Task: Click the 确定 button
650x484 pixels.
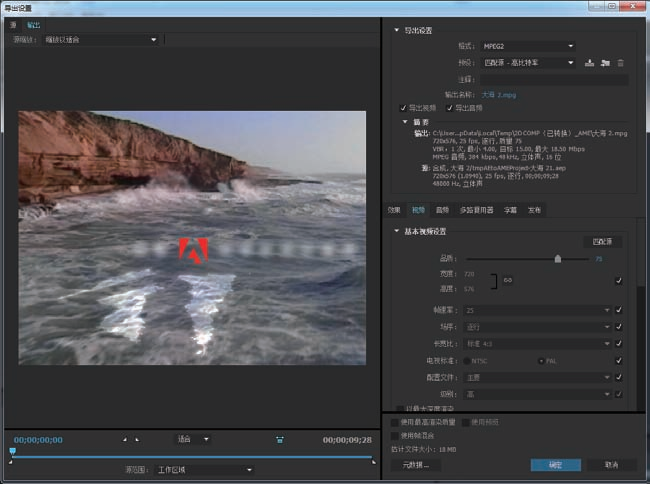Action: [x=555, y=465]
